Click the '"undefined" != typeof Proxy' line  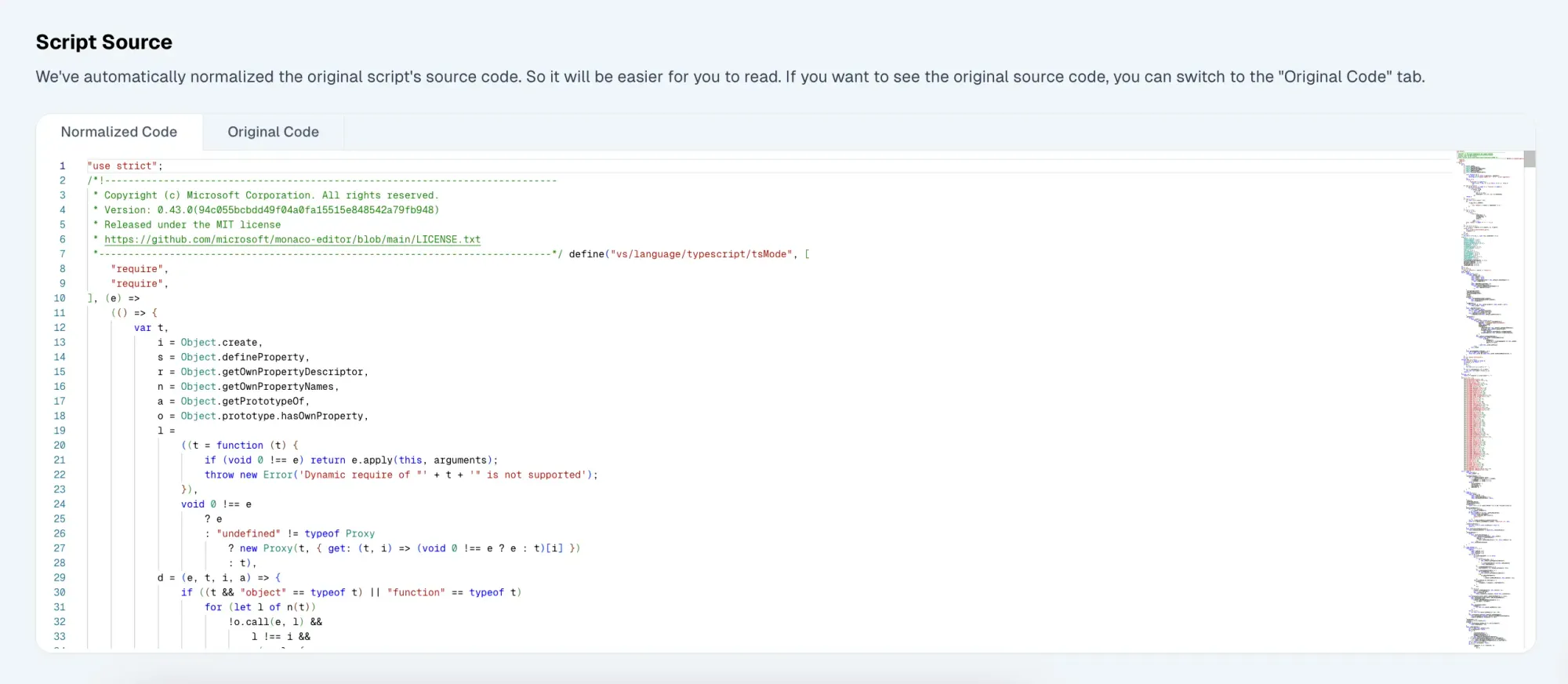click(x=290, y=533)
